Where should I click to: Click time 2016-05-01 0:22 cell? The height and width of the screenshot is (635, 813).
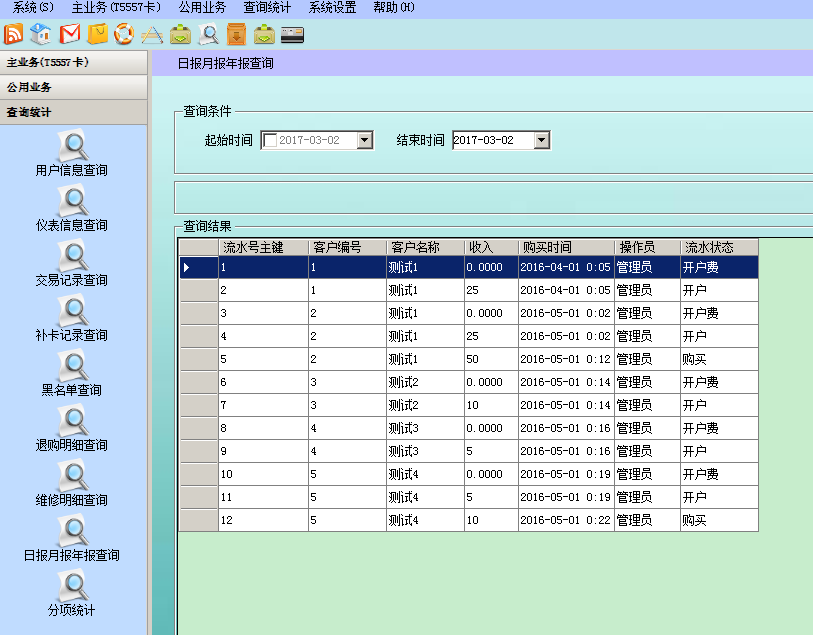[x=565, y=520]
